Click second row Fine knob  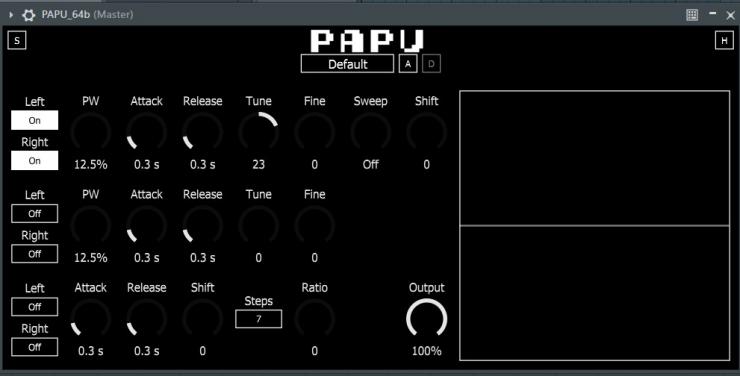click(314, 226)
